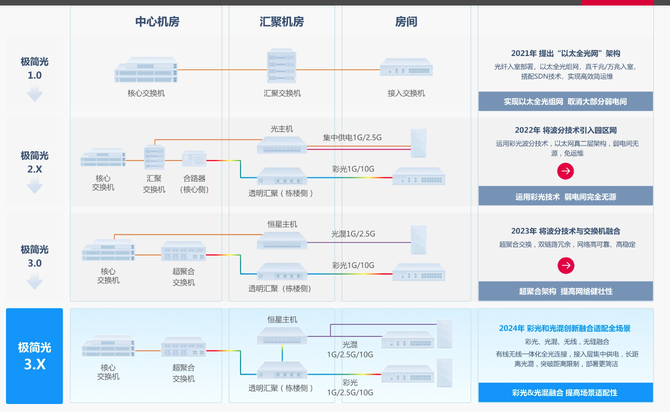This screenshot has height=412, width=670.
Task: Click the 实现以太全光组网 banner bar
Action: (x=565, y=101)
